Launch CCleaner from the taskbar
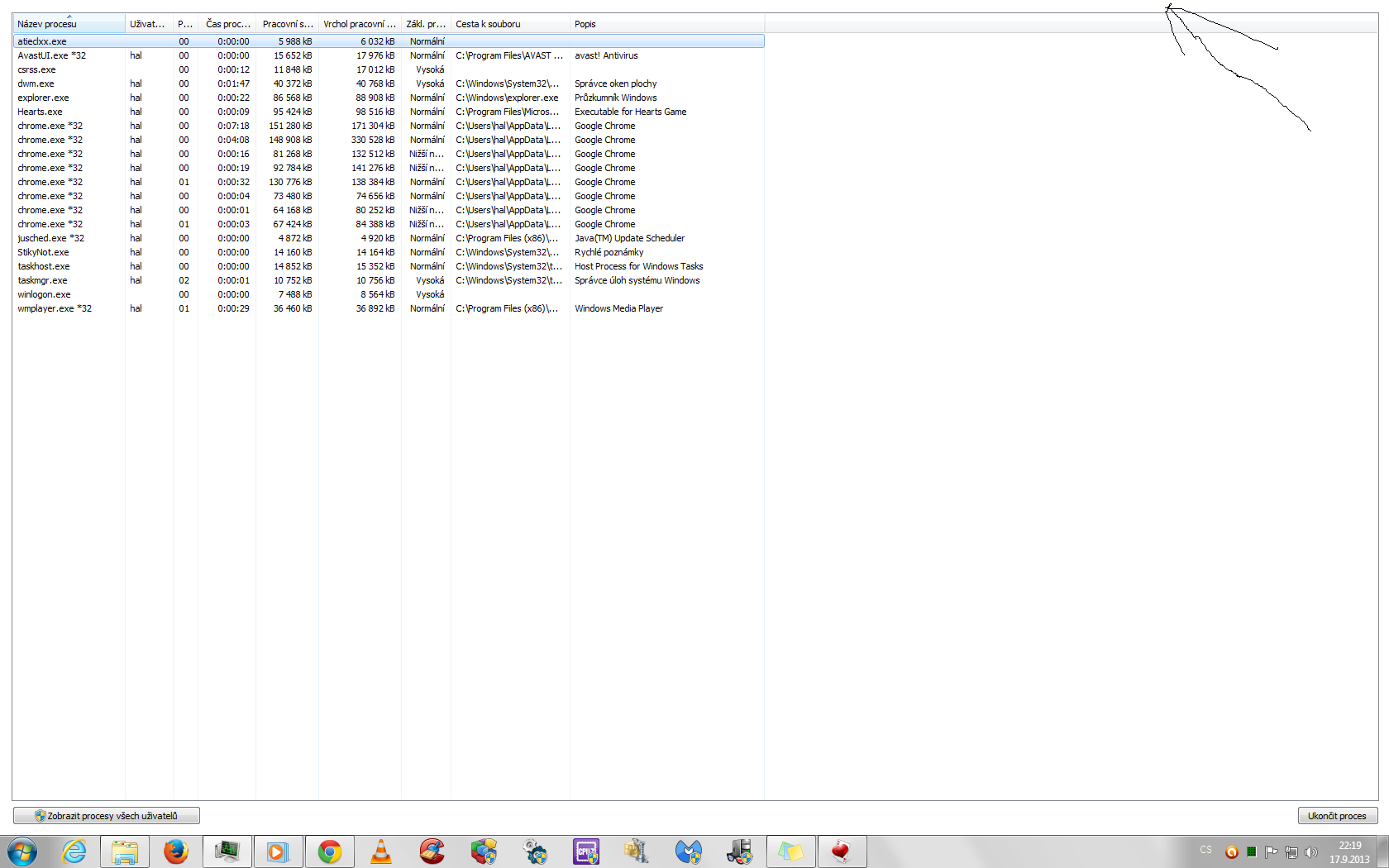Screen dimensions: 1389x868 click(432, 851)
